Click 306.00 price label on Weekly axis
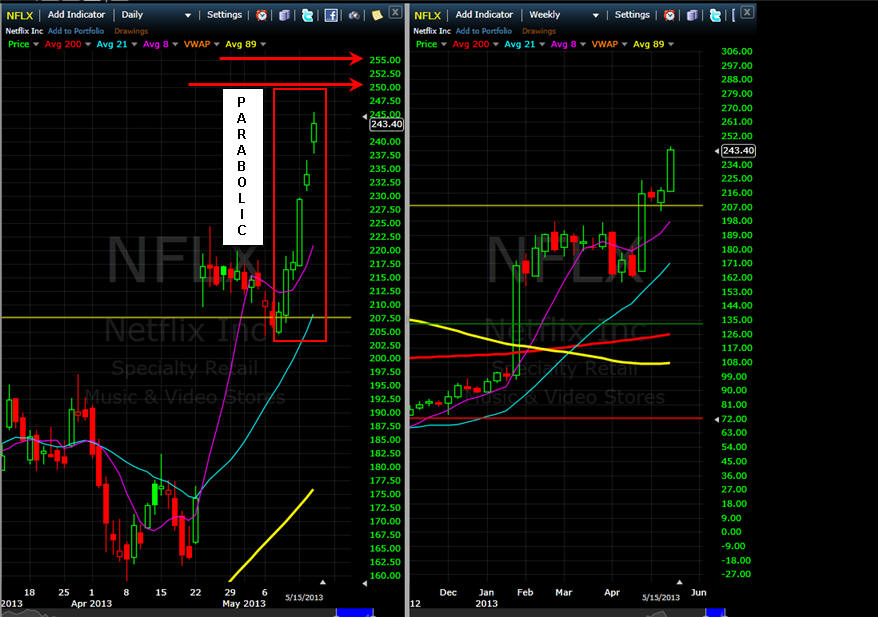This screenshot has width=878, height=617. pyautogui.click(x=736, y=52)
